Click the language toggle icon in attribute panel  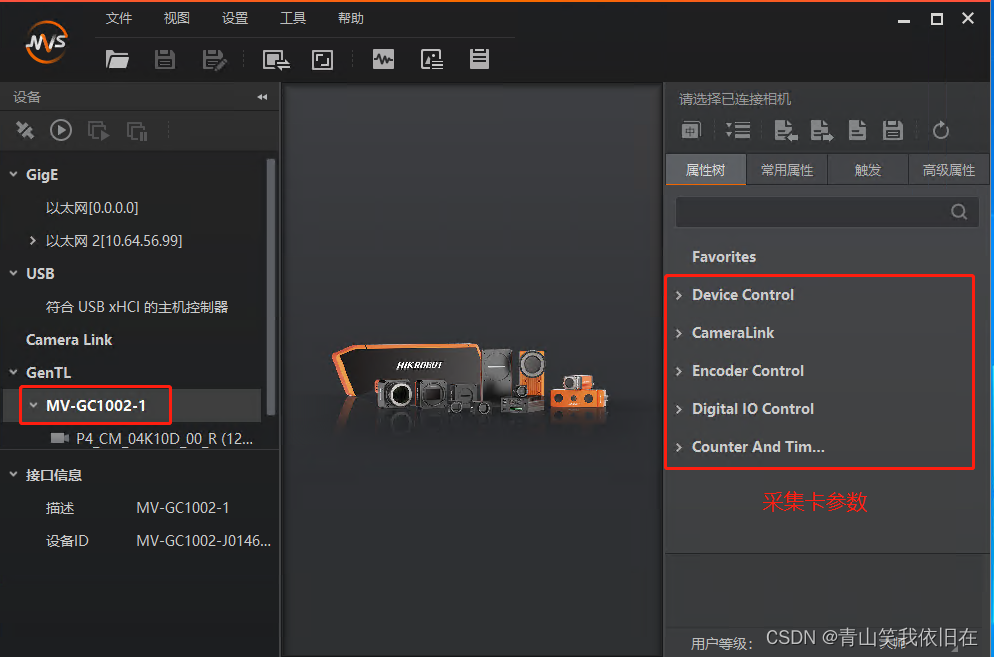point(691,131)
